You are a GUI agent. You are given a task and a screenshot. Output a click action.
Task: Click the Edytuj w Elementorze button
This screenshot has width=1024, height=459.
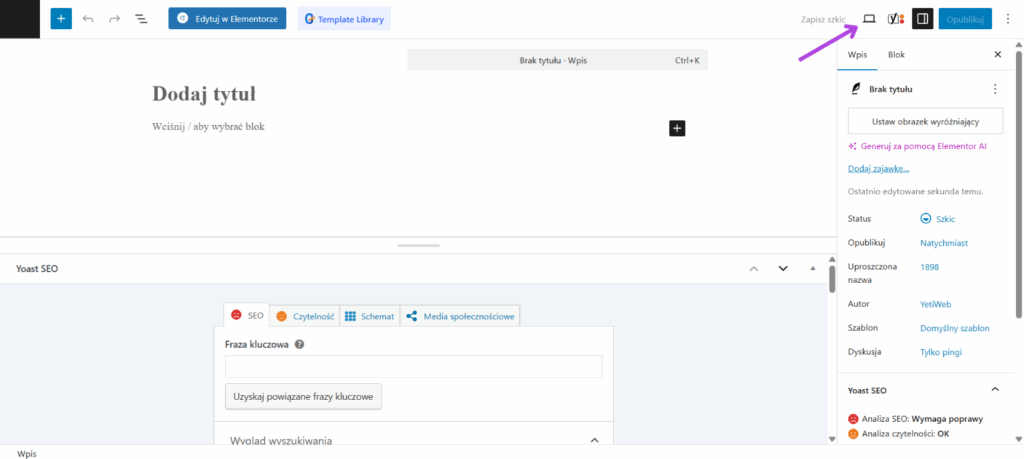coord(228,19)
